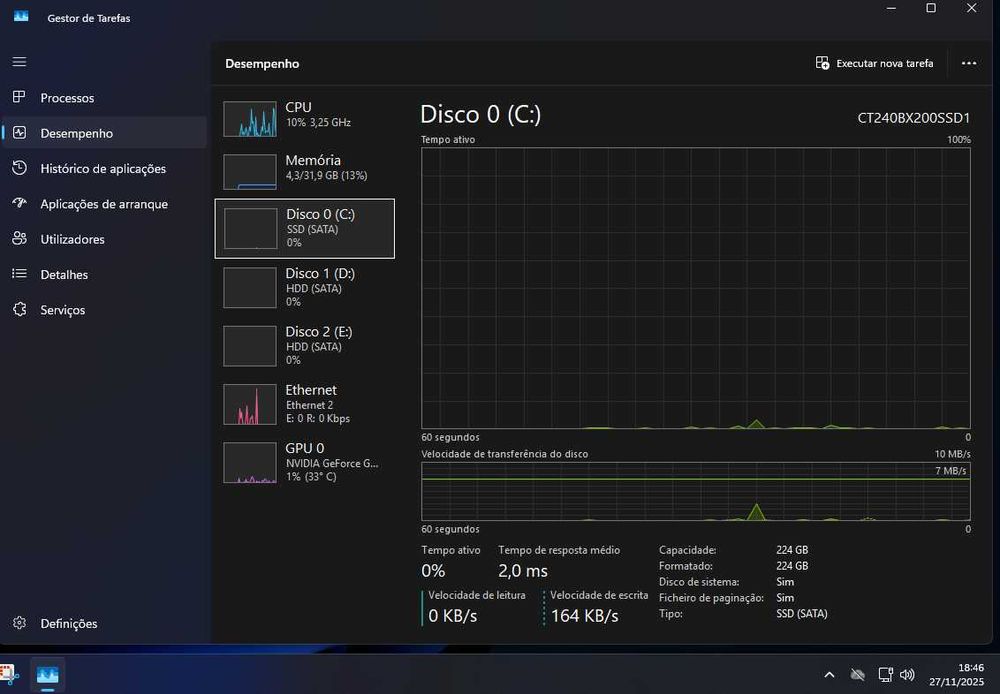Viewport: 1000px width, 694px height.
Task: Click the CT240BX200SSD1 model name
Action: pos(914,118)
